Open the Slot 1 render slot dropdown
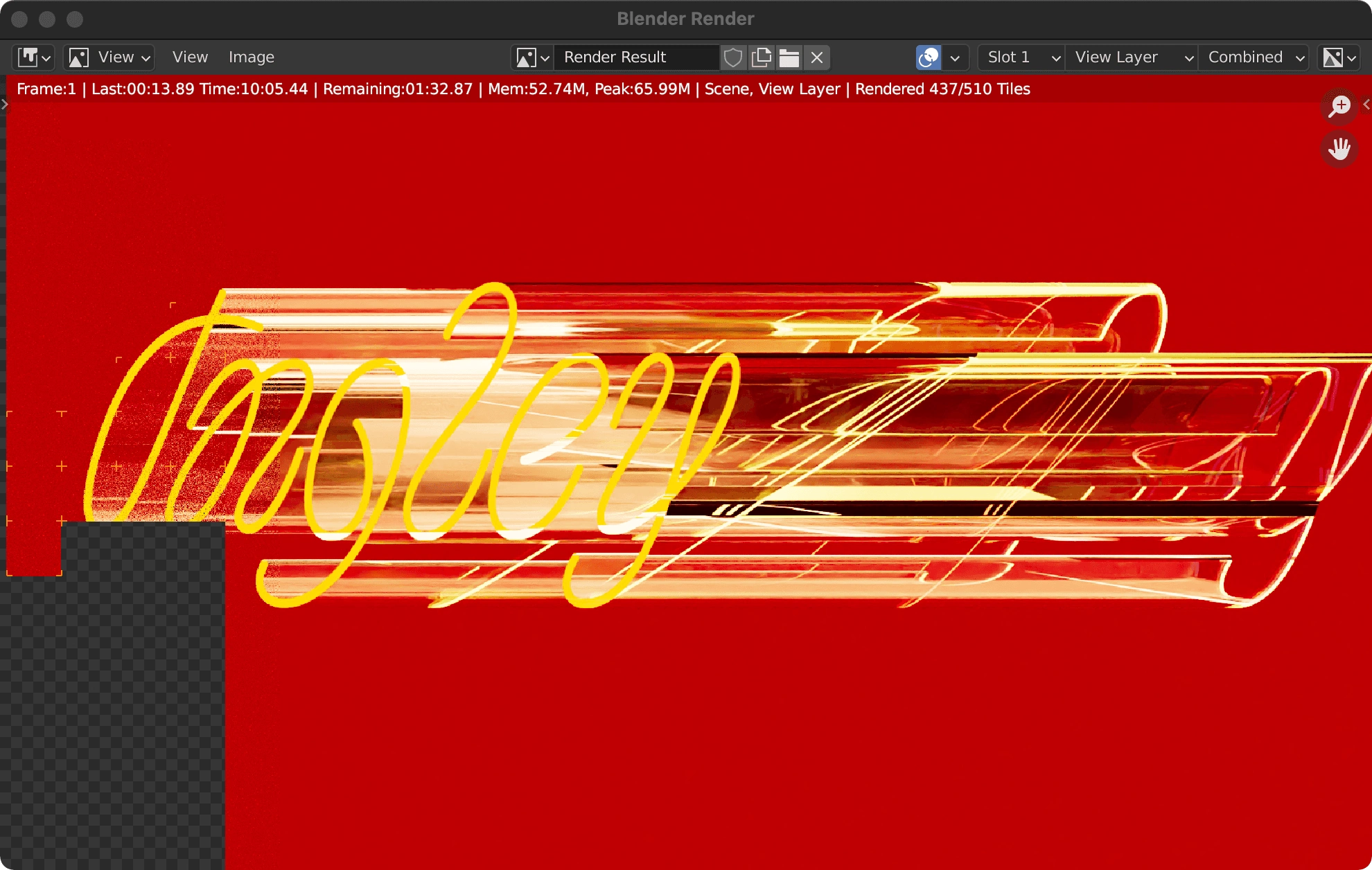Screen dimensions: 1372x870 coord(1023,57)
